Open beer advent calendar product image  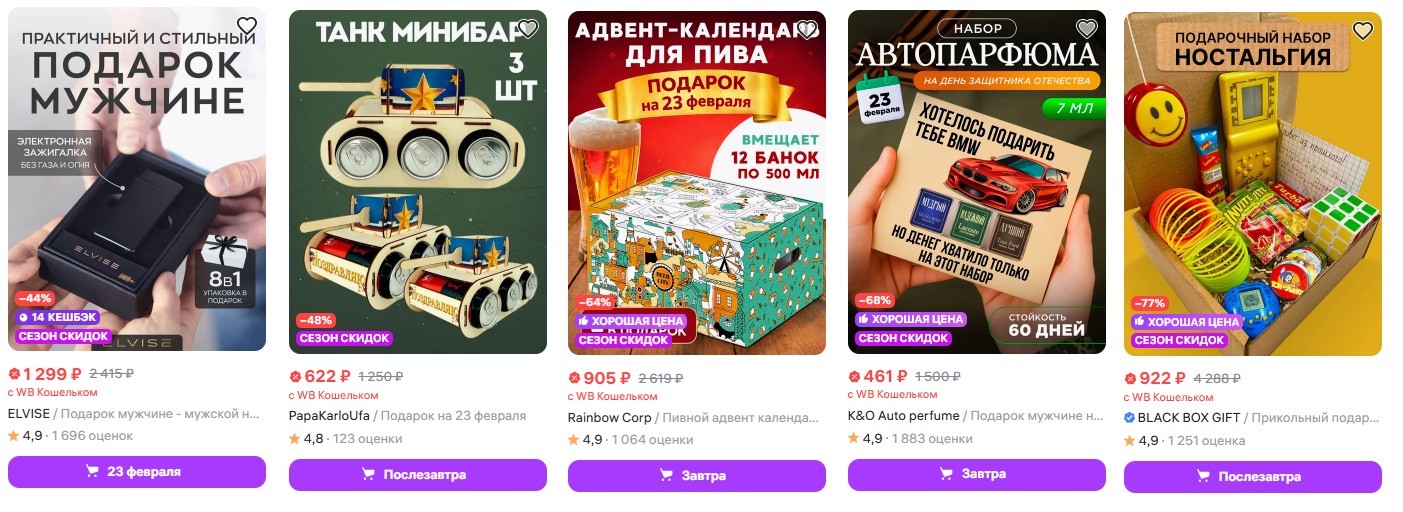pos(697,183)
